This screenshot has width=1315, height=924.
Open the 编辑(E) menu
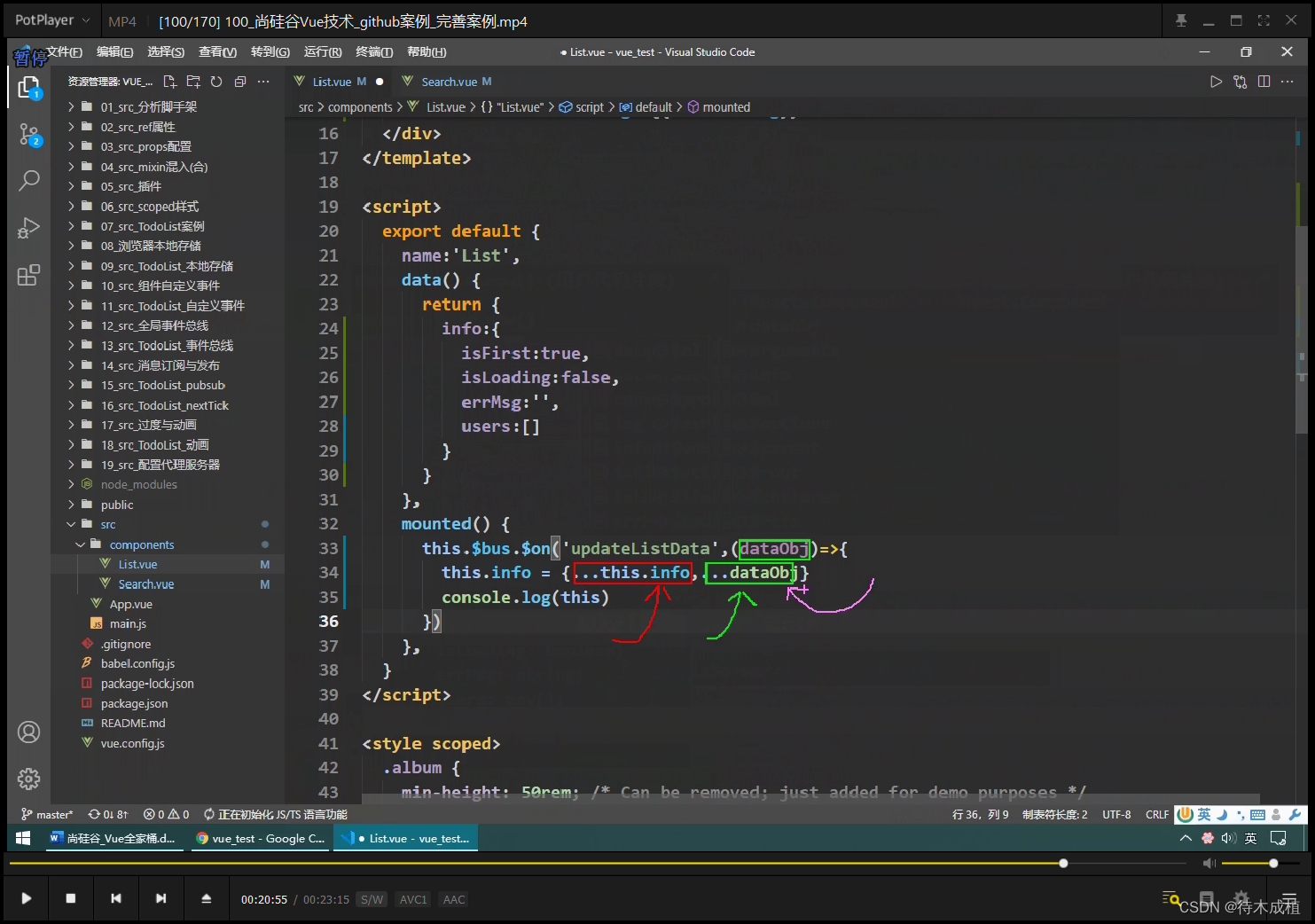(x=115, y=52)
